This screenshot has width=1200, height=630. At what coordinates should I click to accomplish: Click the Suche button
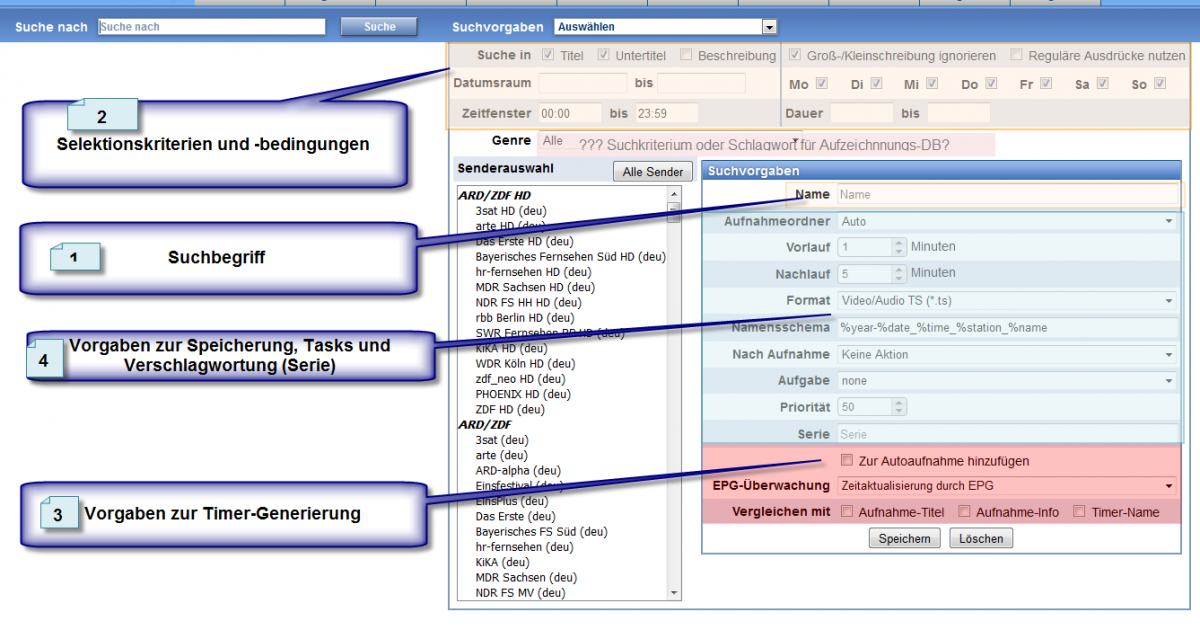(379, 27)
